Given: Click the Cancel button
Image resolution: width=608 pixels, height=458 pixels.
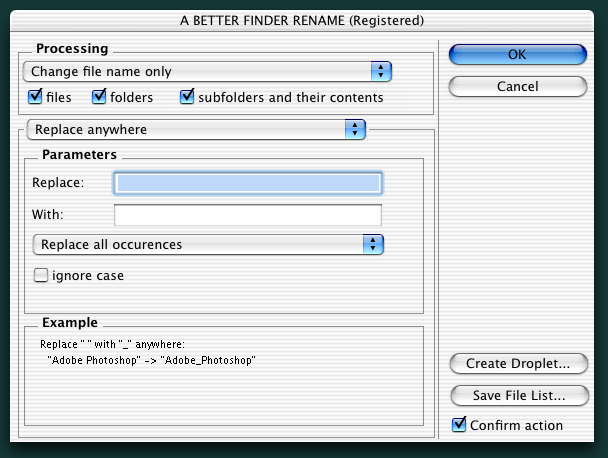Looking at the screenshot, I should tap(518, 86).
